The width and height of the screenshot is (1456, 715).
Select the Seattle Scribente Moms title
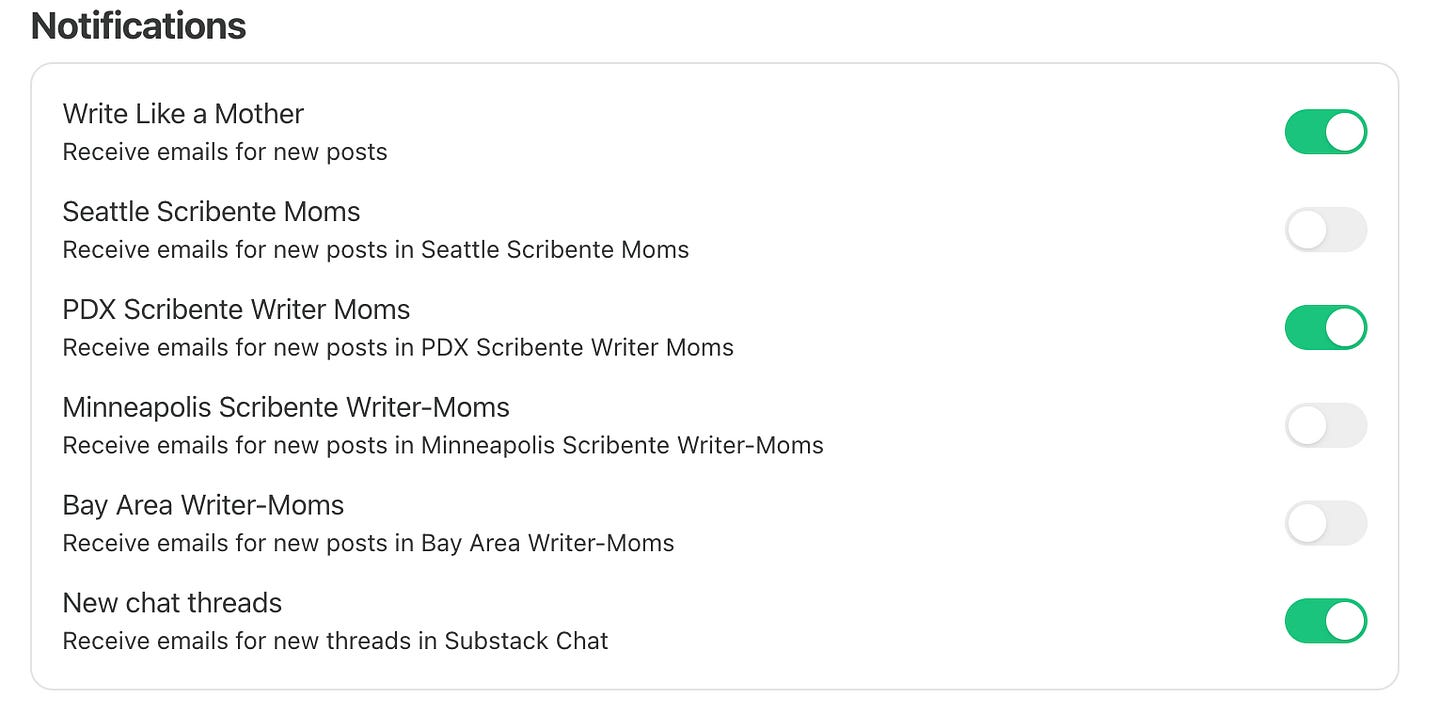coord(211,212)
